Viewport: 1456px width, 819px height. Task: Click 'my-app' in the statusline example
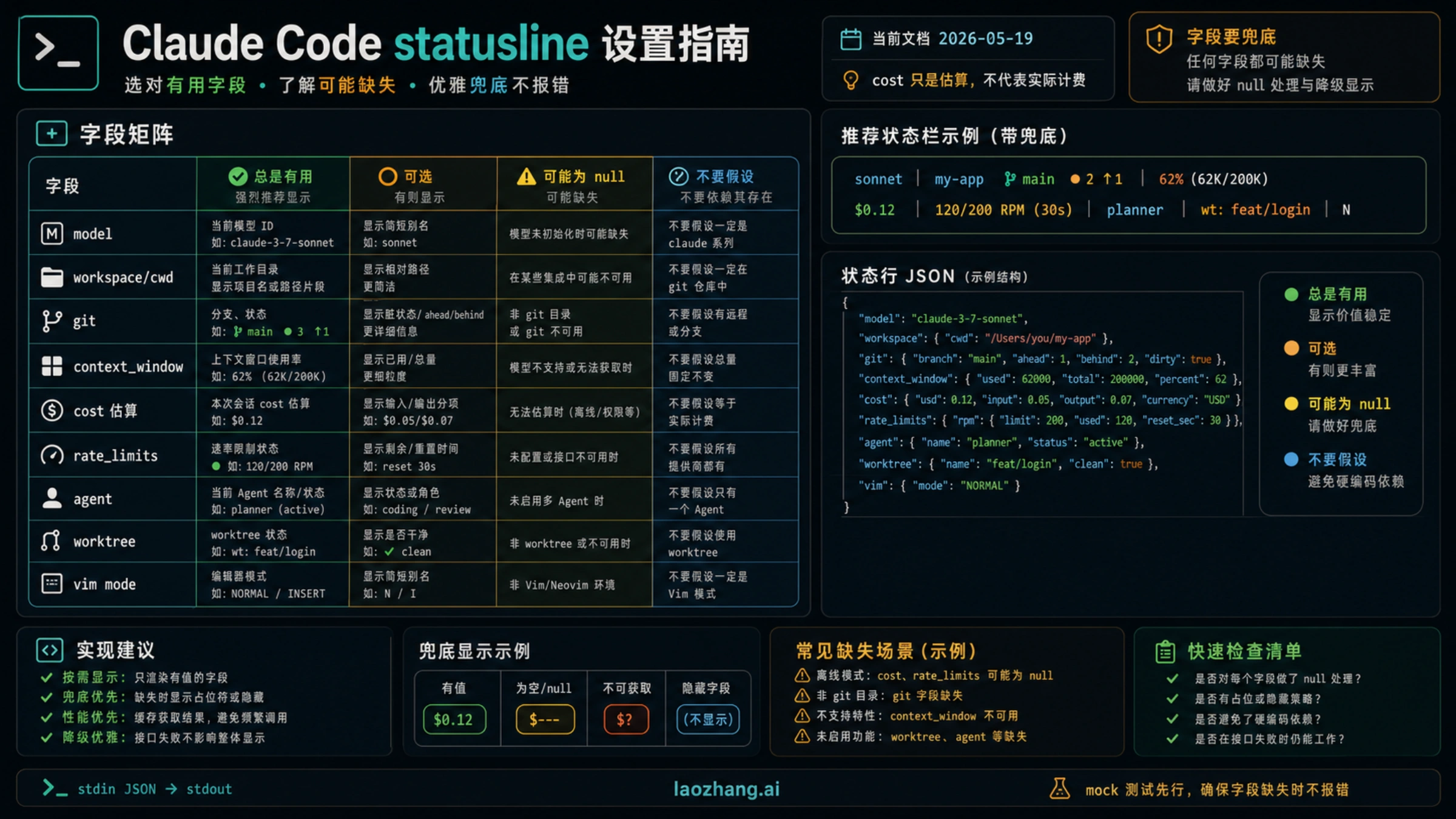pyautogui.click(x=959, y=179)
